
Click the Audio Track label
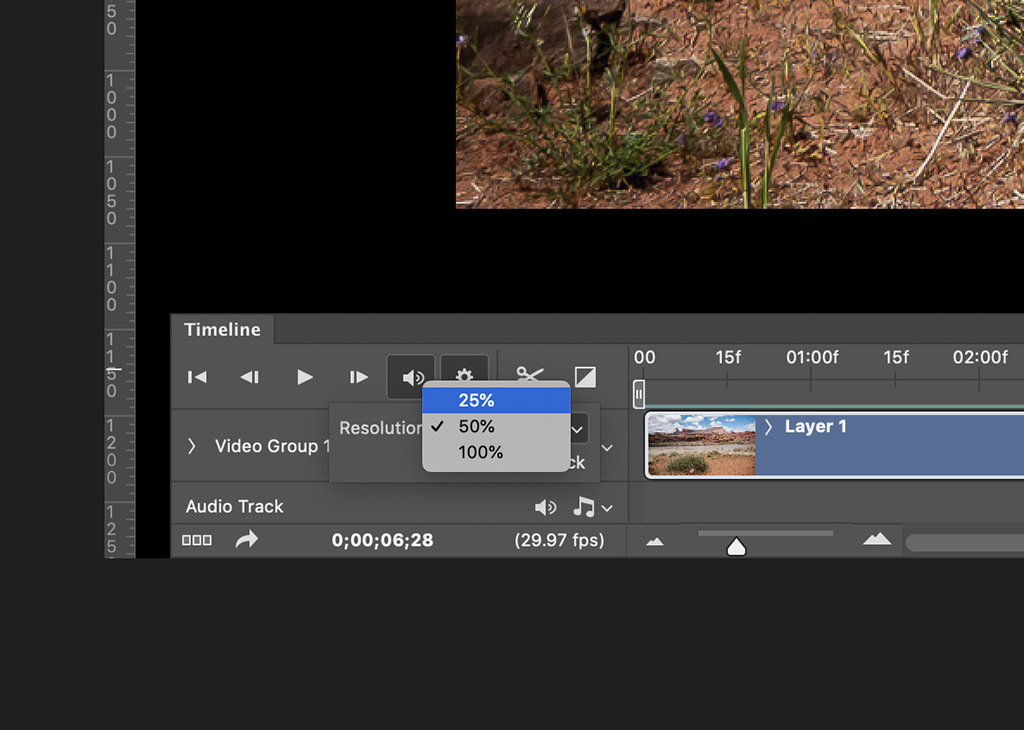234,507
